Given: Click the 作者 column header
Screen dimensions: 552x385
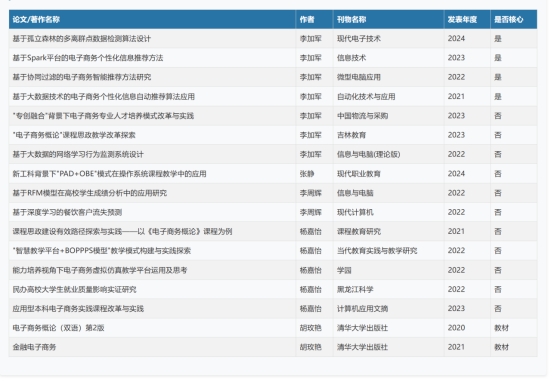Looking at the screenshot, I should click(307, 19).
